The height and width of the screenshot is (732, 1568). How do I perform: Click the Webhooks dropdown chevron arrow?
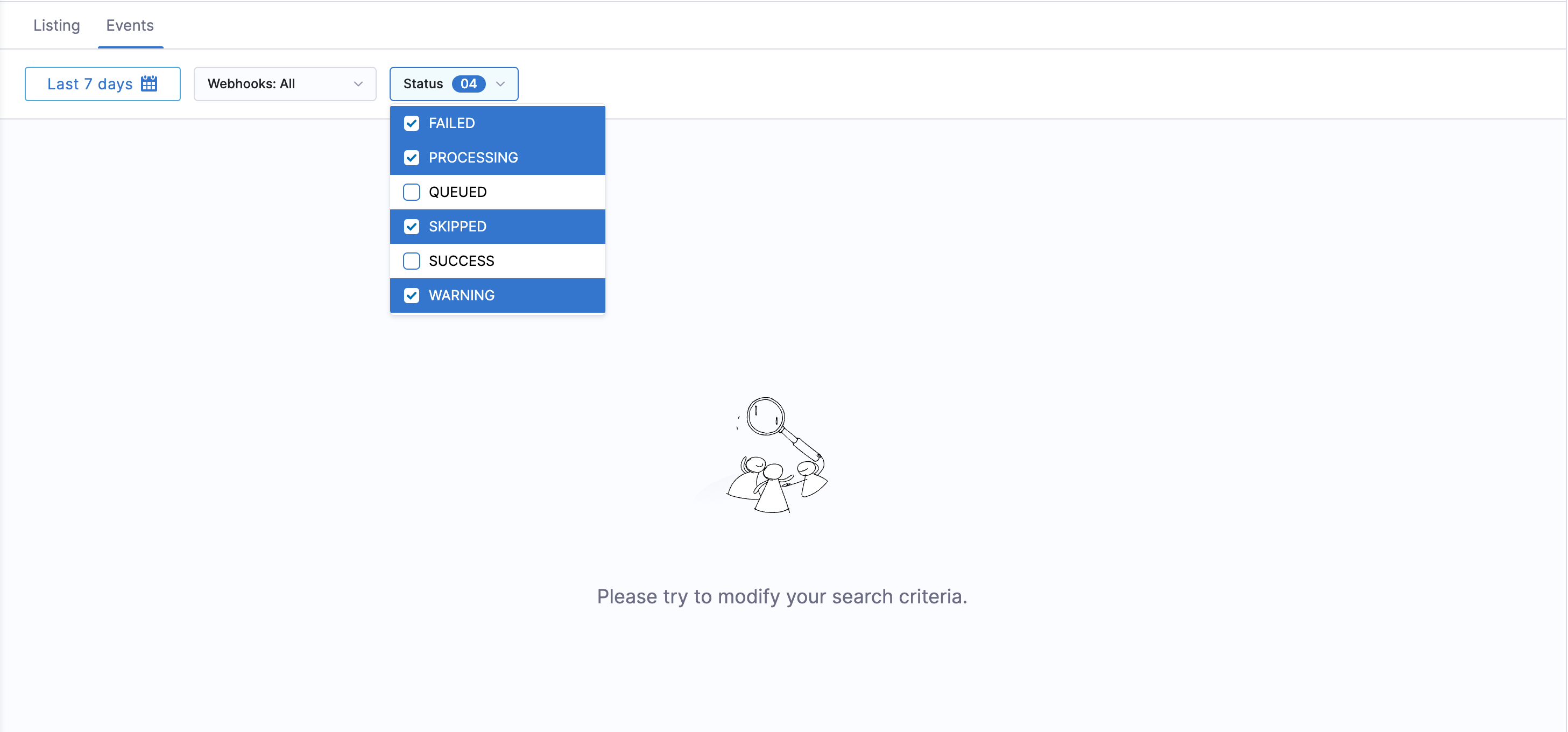(358, 84)
